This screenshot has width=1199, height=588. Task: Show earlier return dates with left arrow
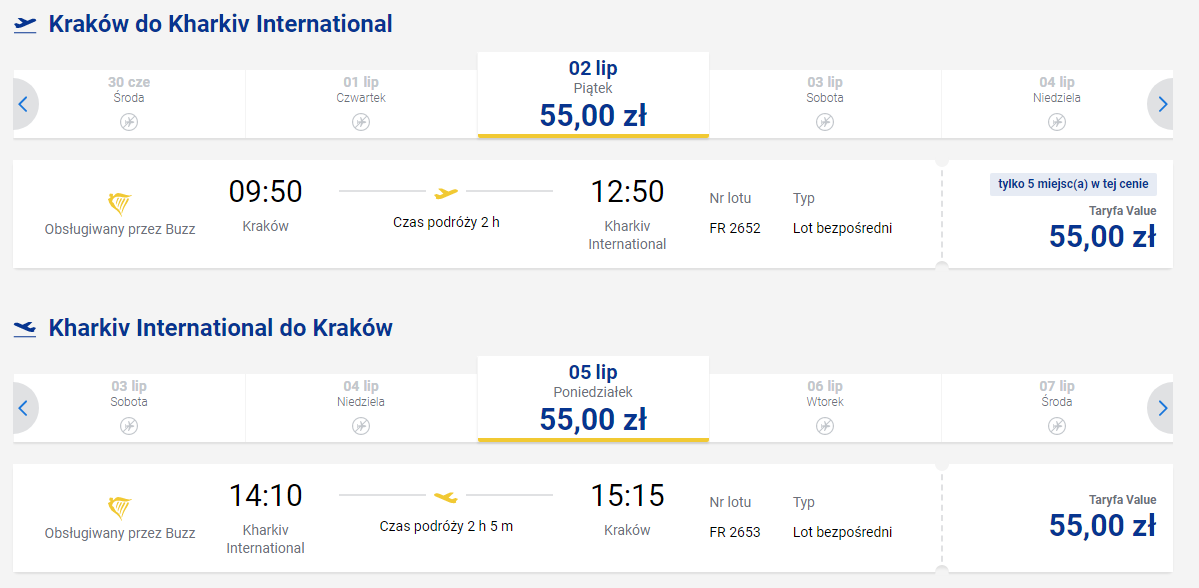23,408
